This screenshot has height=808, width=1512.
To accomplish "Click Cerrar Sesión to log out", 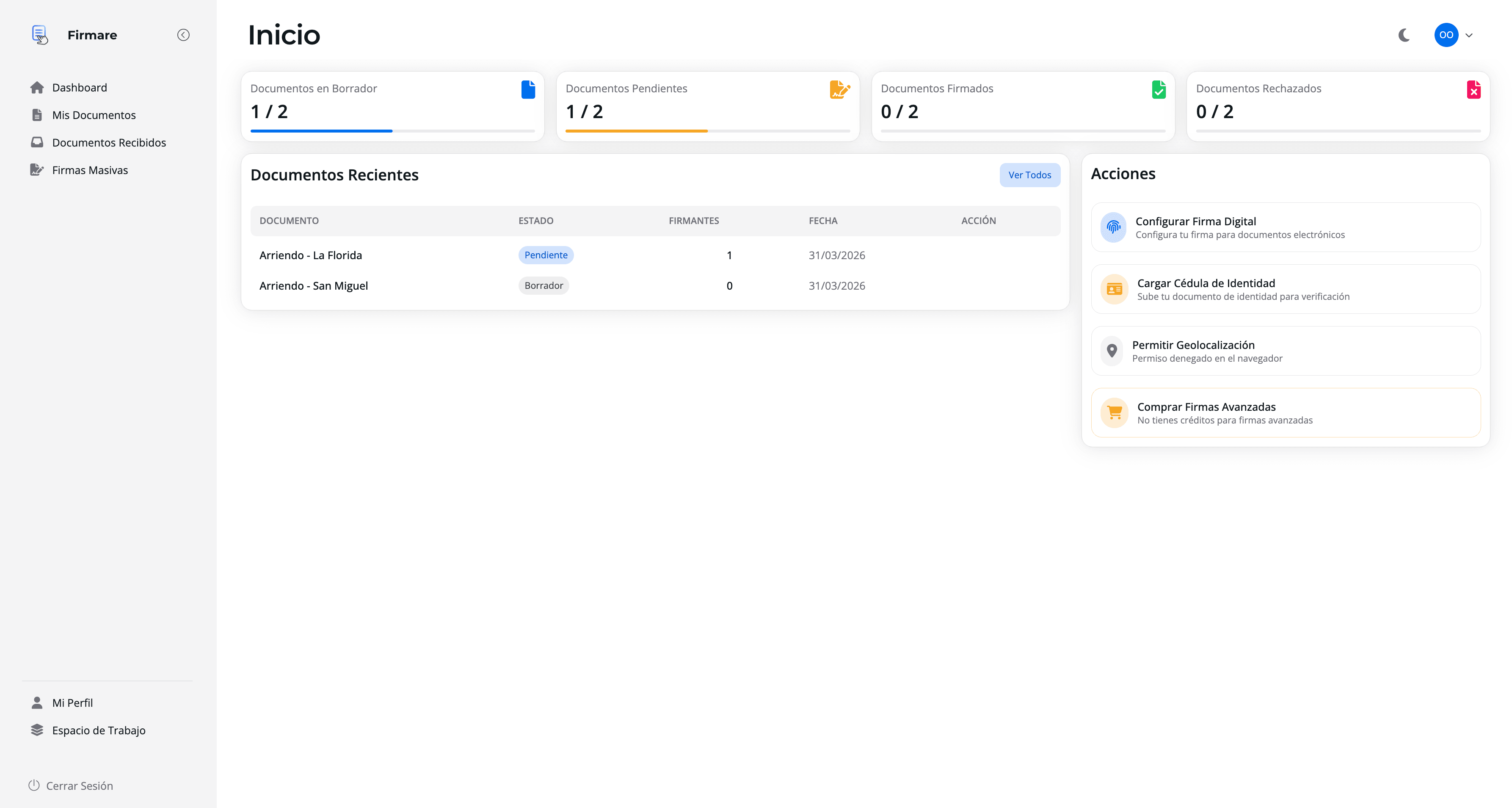I will (x=80, y=786).
